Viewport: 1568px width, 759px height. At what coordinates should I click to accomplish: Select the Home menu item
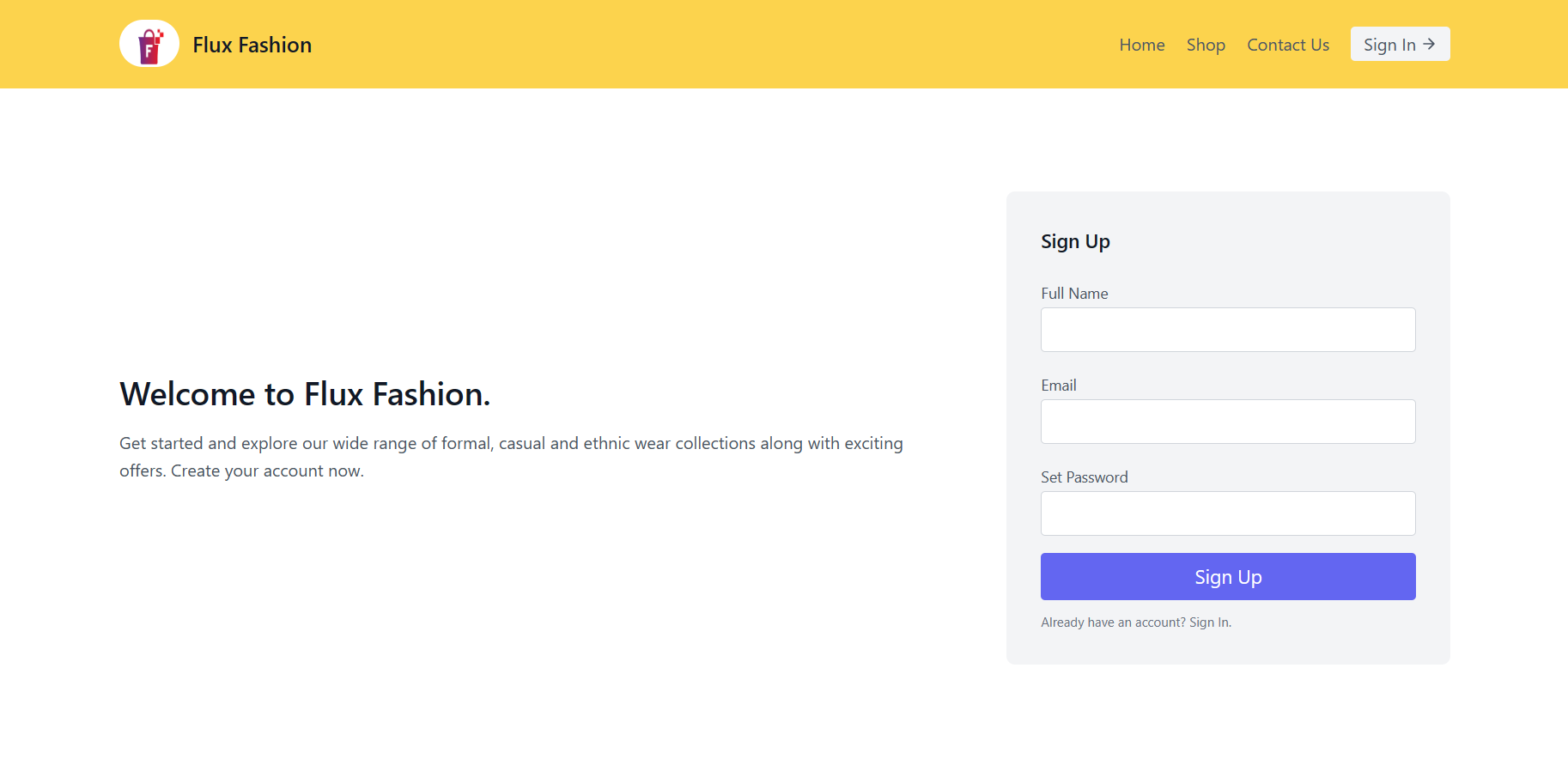point(1142,45)
